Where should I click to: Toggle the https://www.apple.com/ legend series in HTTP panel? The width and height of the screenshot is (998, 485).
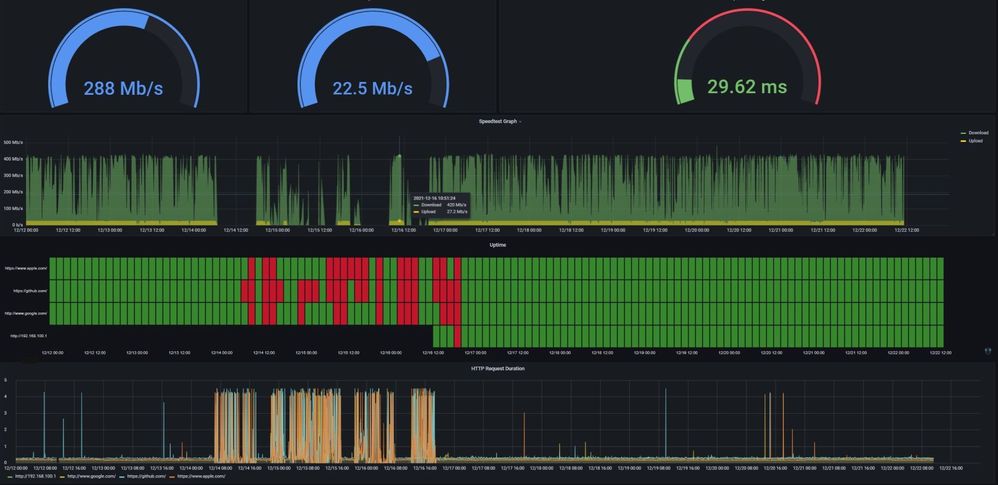coord(197,476)
